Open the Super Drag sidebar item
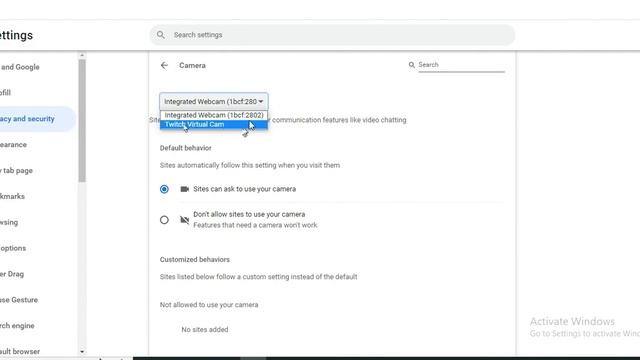The width and height of the screenshot is (640, 360). pyautogui.click(x=12, y=274)
